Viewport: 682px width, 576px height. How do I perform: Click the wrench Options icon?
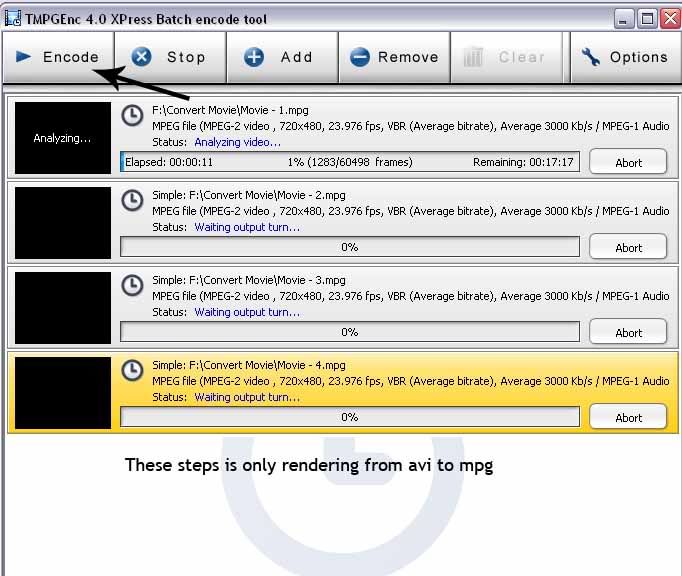click(x=591, y=57)
